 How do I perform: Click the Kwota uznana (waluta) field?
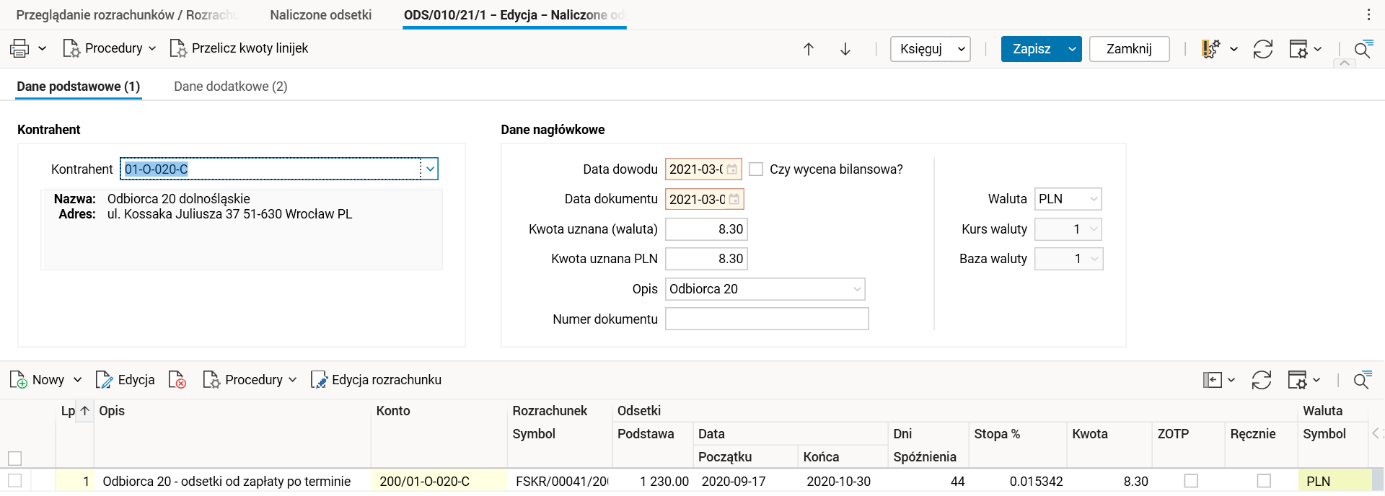click(706, 229)
